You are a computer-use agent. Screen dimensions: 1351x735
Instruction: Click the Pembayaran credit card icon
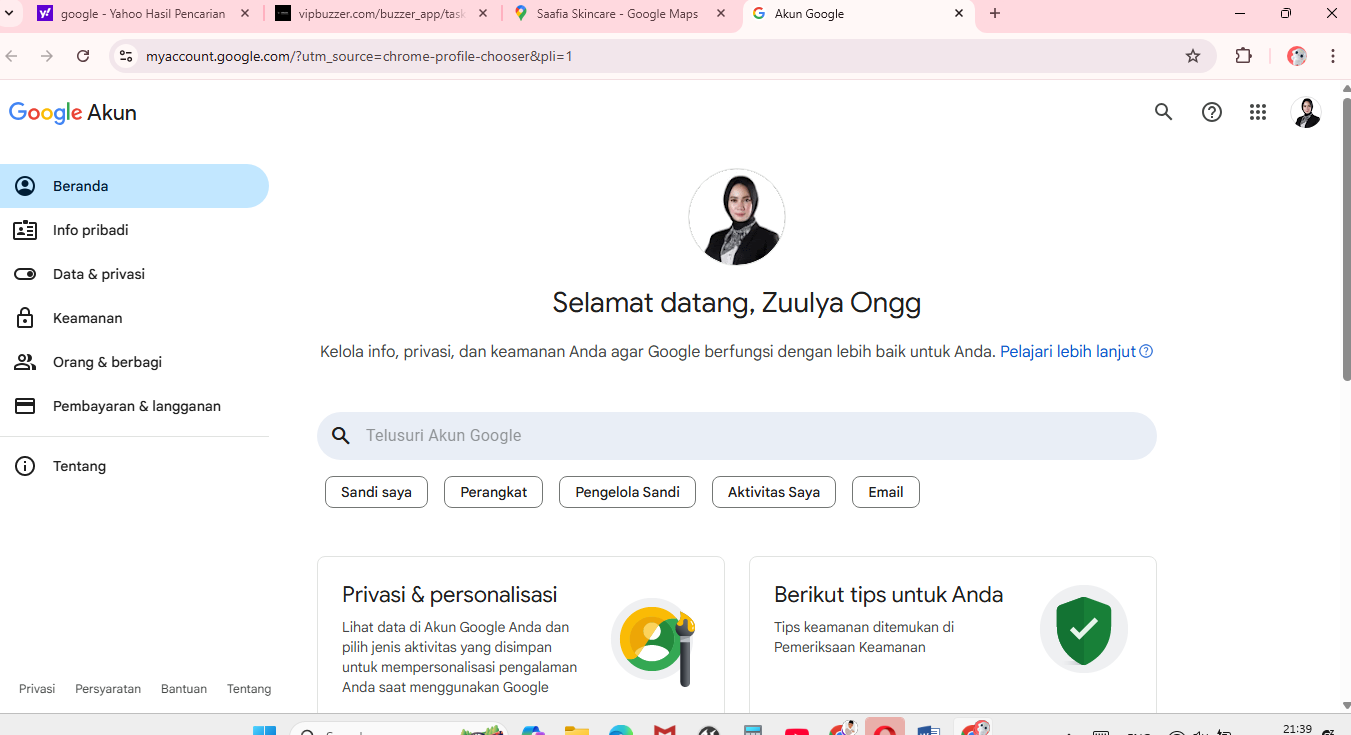click(25, 406)
